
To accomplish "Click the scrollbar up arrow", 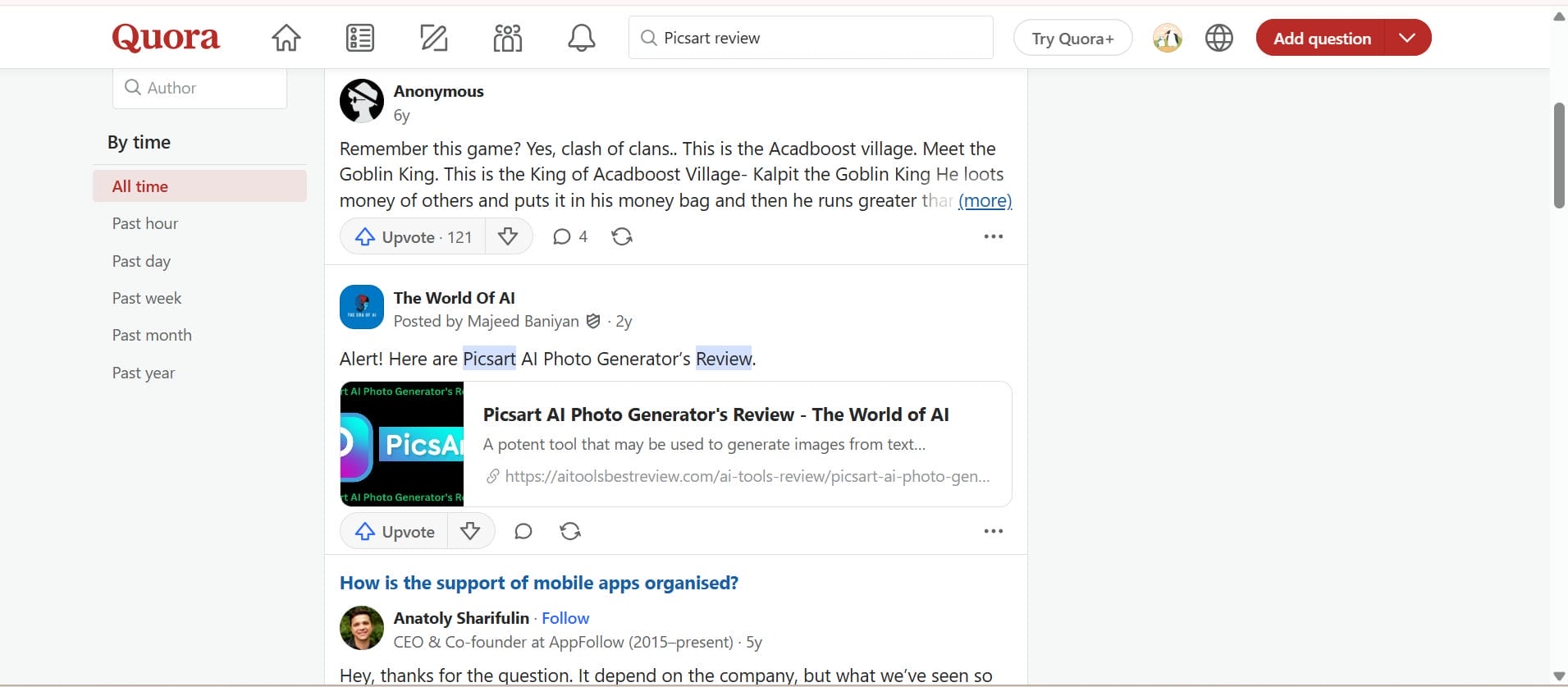I will [1559, 16].
